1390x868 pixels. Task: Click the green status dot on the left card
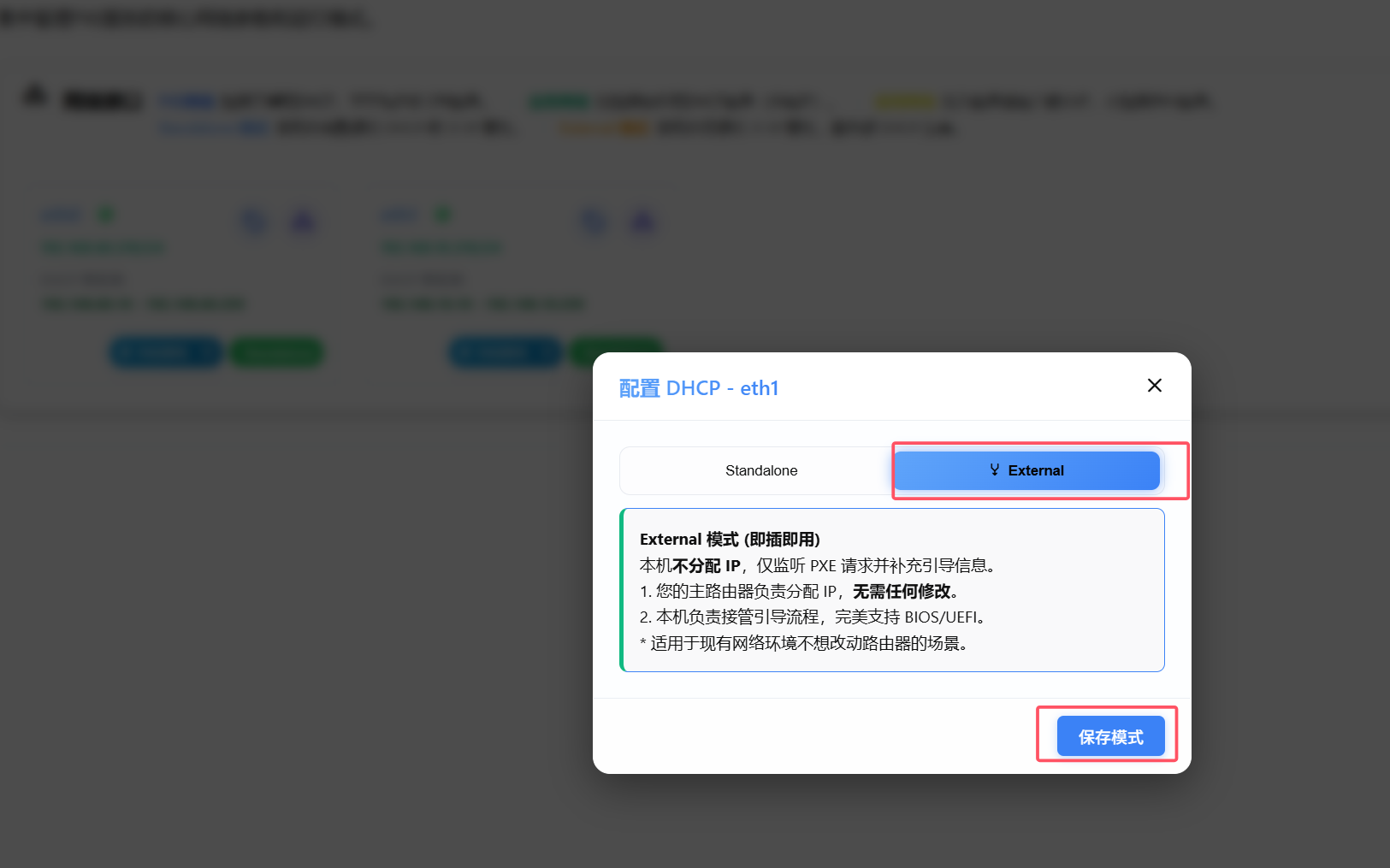coord(105,214)
